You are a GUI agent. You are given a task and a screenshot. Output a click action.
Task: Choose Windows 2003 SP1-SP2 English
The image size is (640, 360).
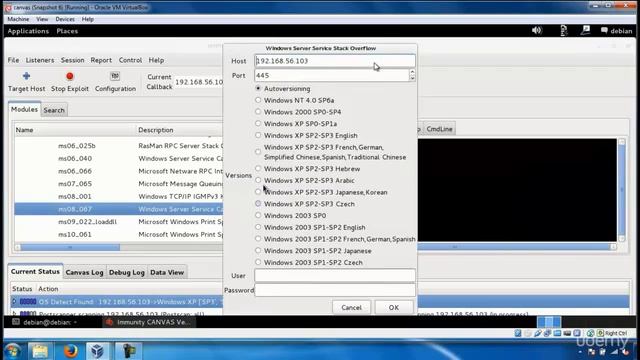258,227
